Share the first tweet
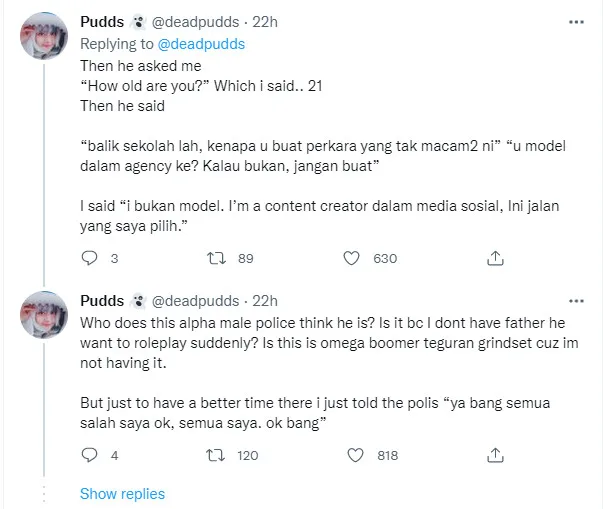603x509 pixels. point(494,258)
